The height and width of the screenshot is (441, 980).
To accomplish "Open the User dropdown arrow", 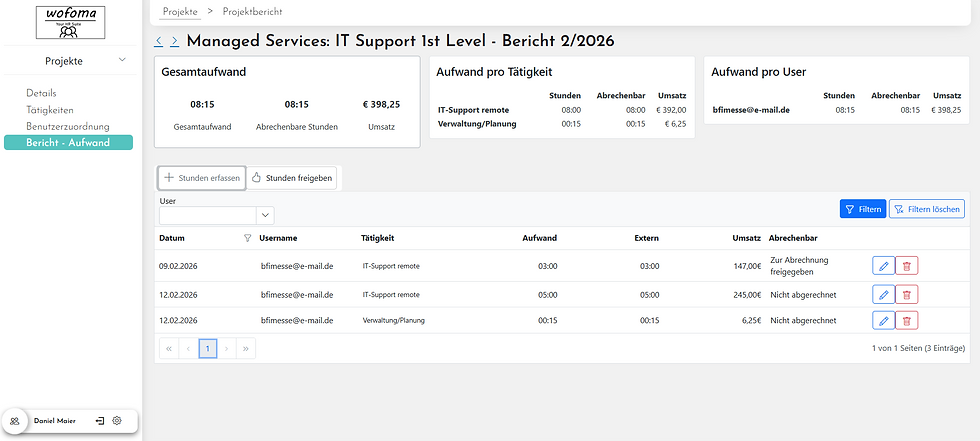I will pyautogui.click(x=265, y=214).
